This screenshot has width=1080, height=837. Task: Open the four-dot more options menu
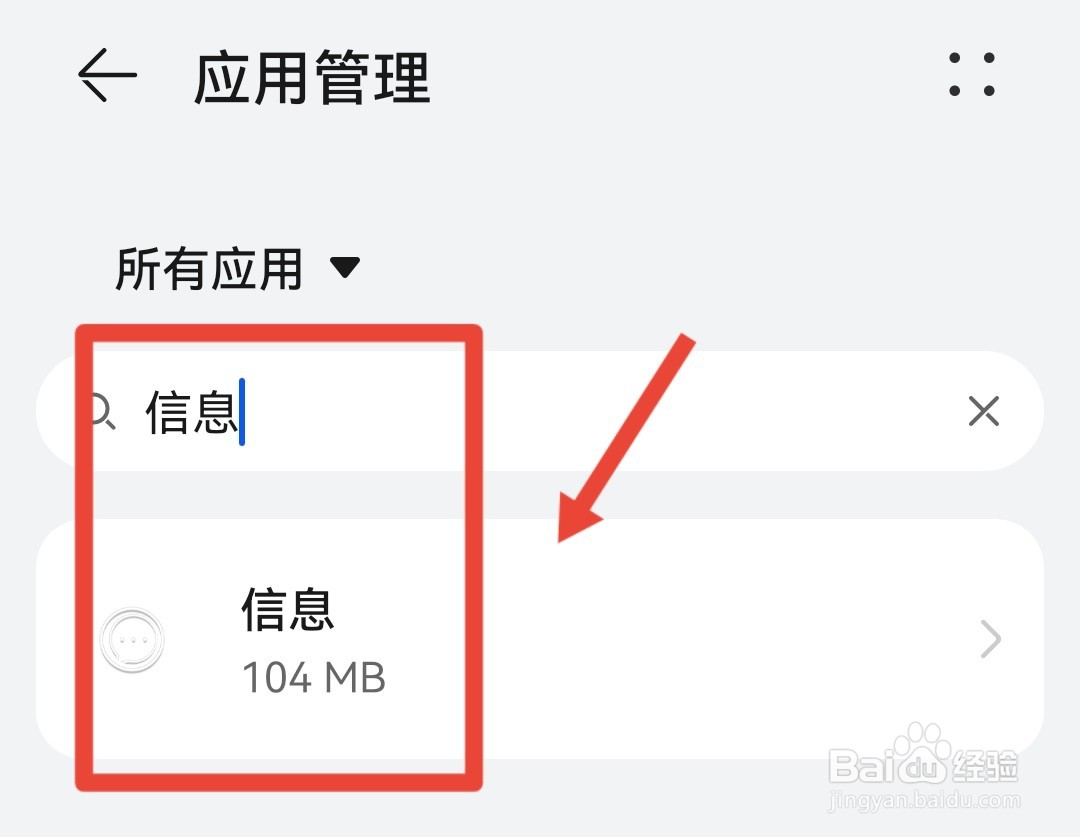[x=972, y=74]
